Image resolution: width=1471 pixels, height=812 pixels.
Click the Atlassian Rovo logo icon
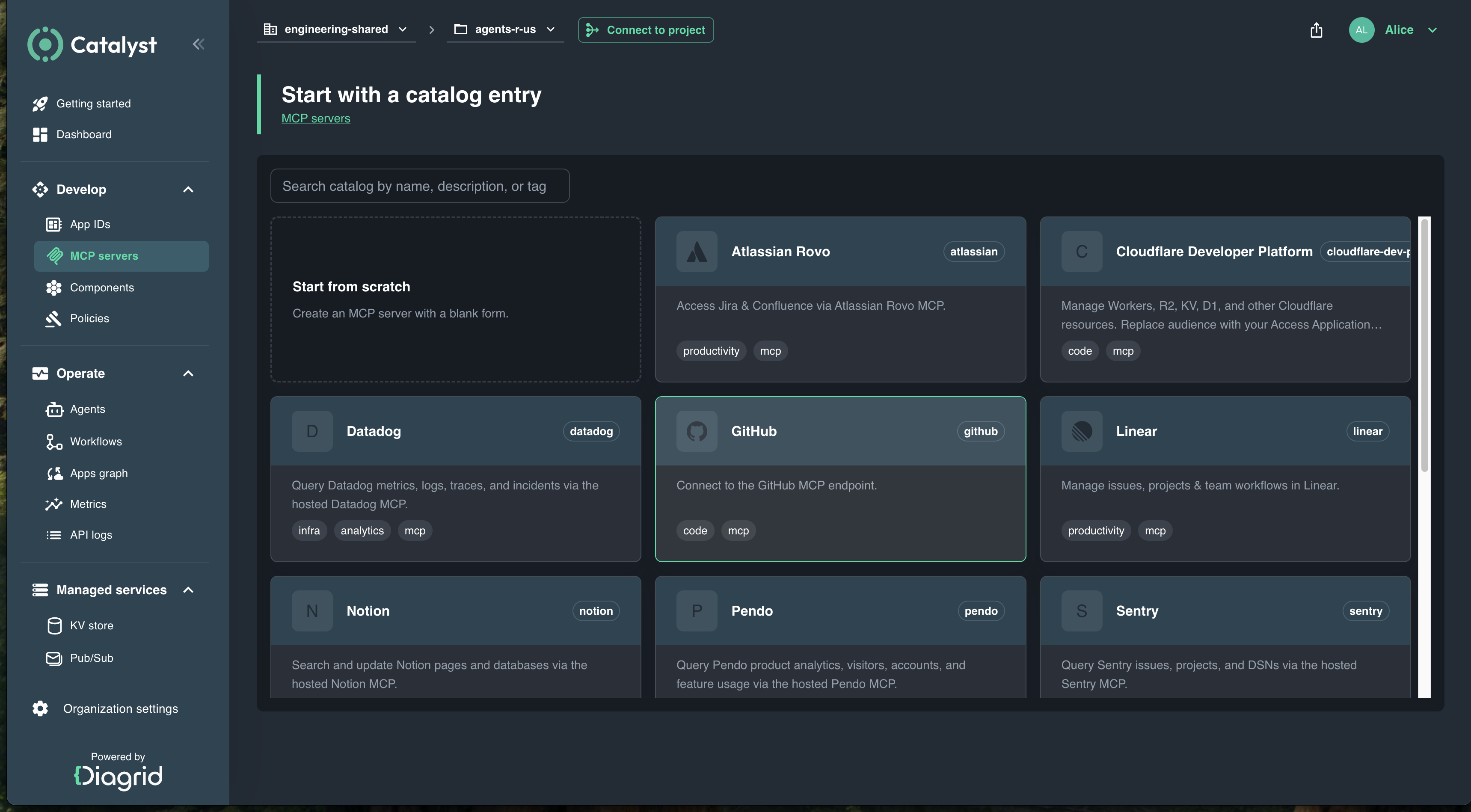(x=697, y=251)
